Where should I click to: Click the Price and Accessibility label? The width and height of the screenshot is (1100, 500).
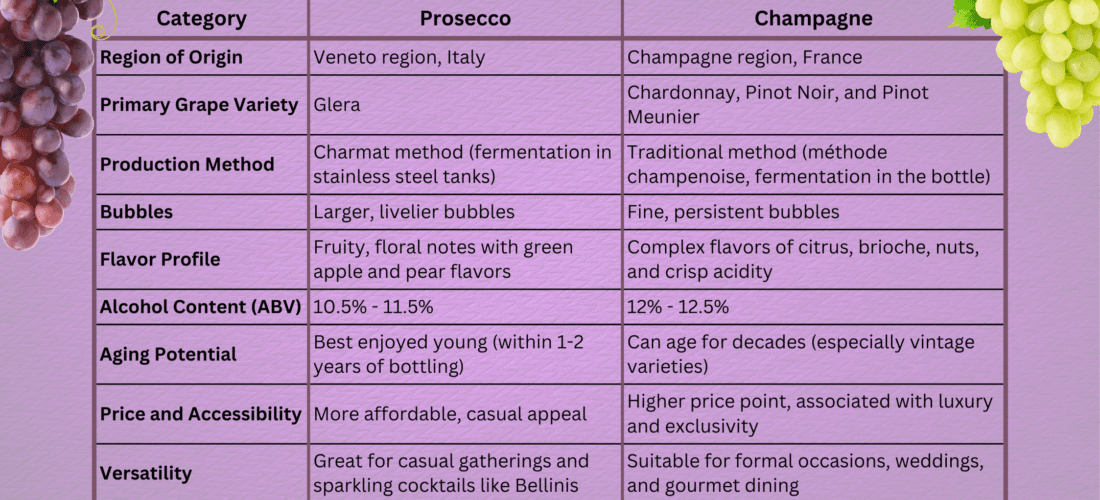coord(201,414)
